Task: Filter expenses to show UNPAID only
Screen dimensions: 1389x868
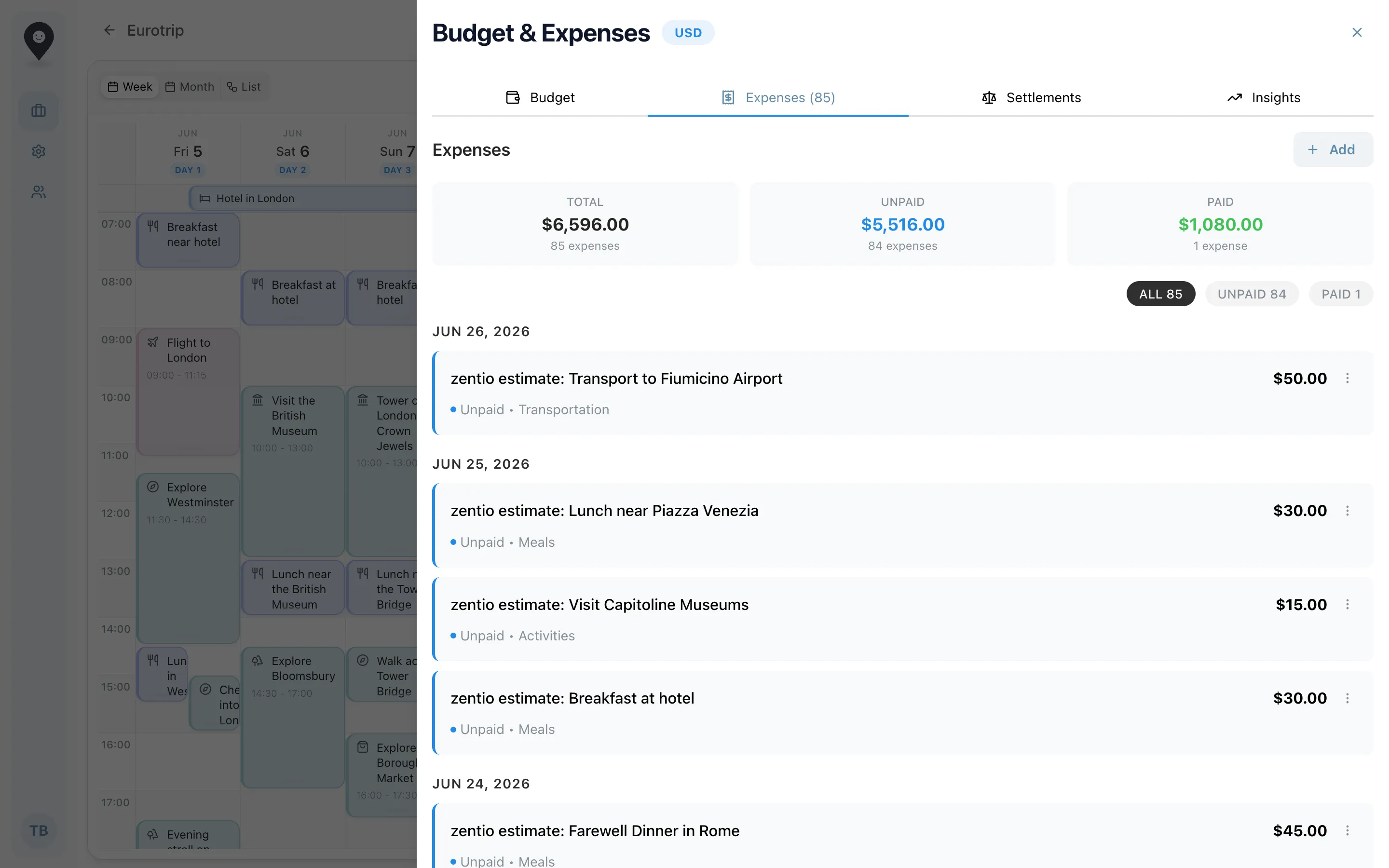Action: click(x=1252, y=293)
